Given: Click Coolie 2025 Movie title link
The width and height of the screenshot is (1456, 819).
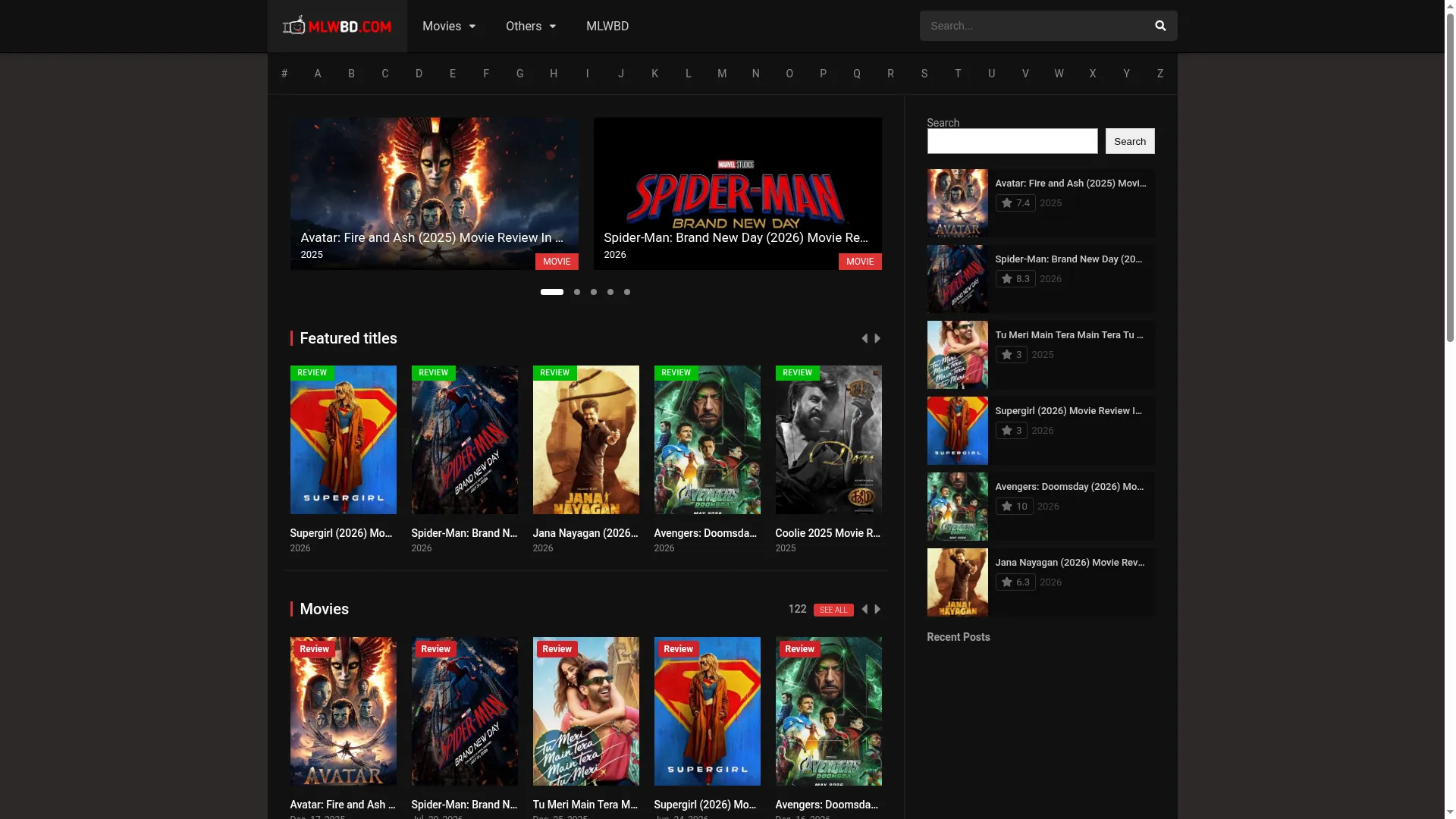Looking at the screenshot, I should 828,533.
